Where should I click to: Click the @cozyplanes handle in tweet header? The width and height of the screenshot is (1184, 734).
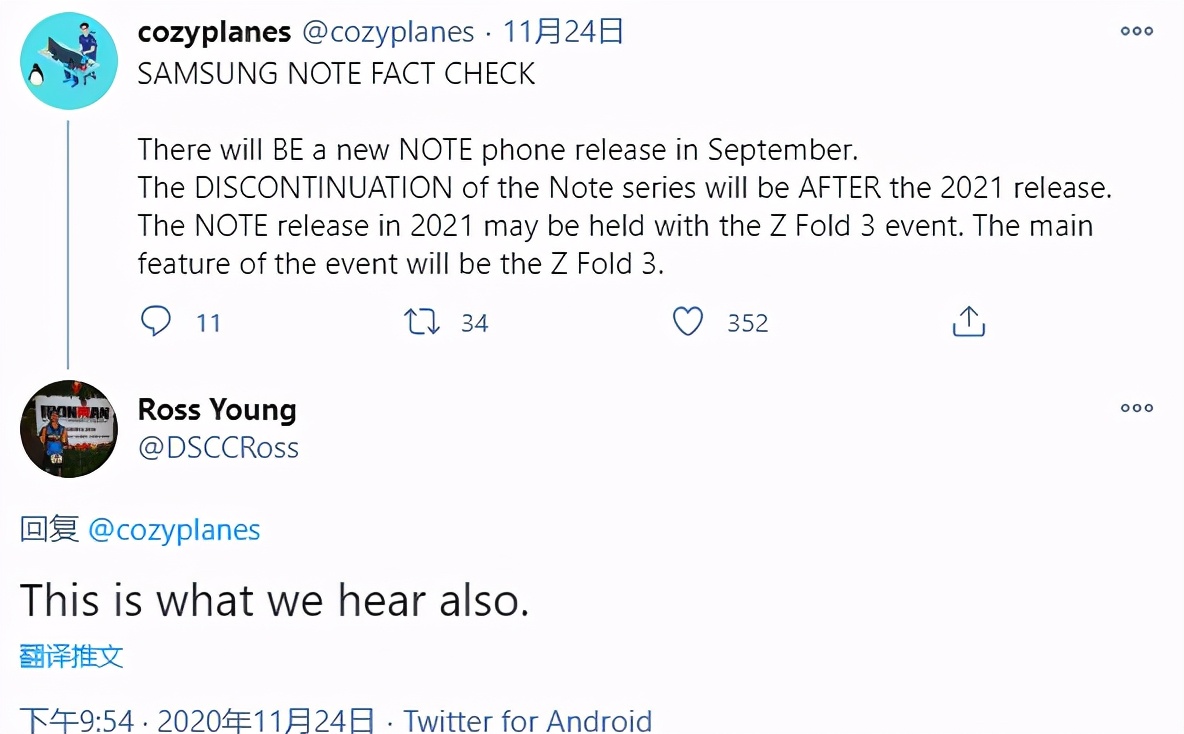[388, 32]
